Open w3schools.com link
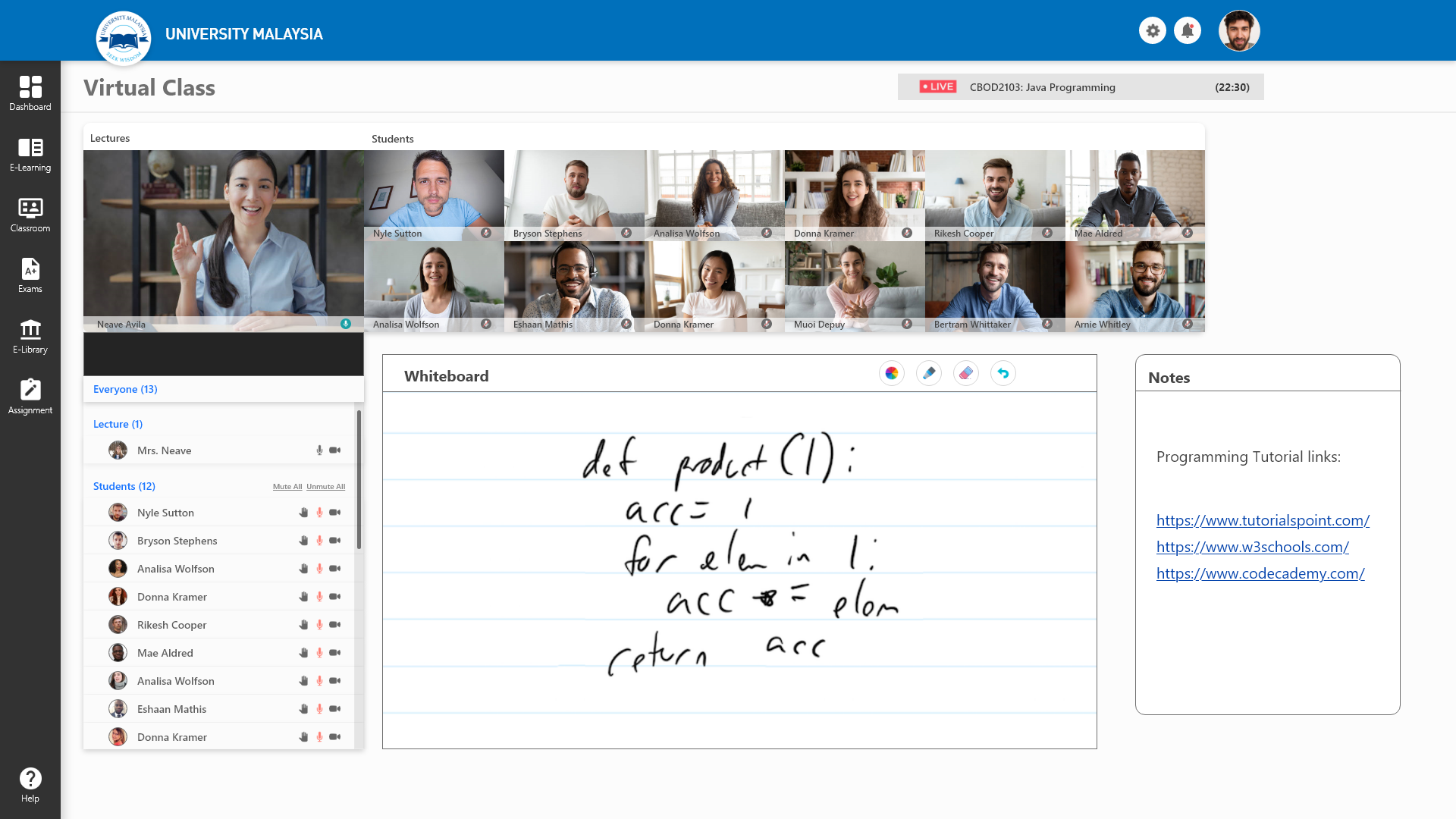Viewport: 1456px width, 819px height. point(1253,547)
